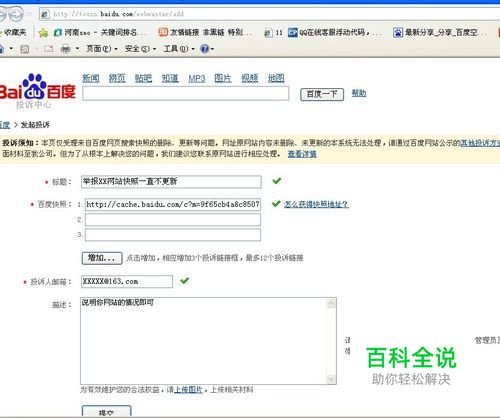Open the 其他投诉方式 link in notice

480,143
